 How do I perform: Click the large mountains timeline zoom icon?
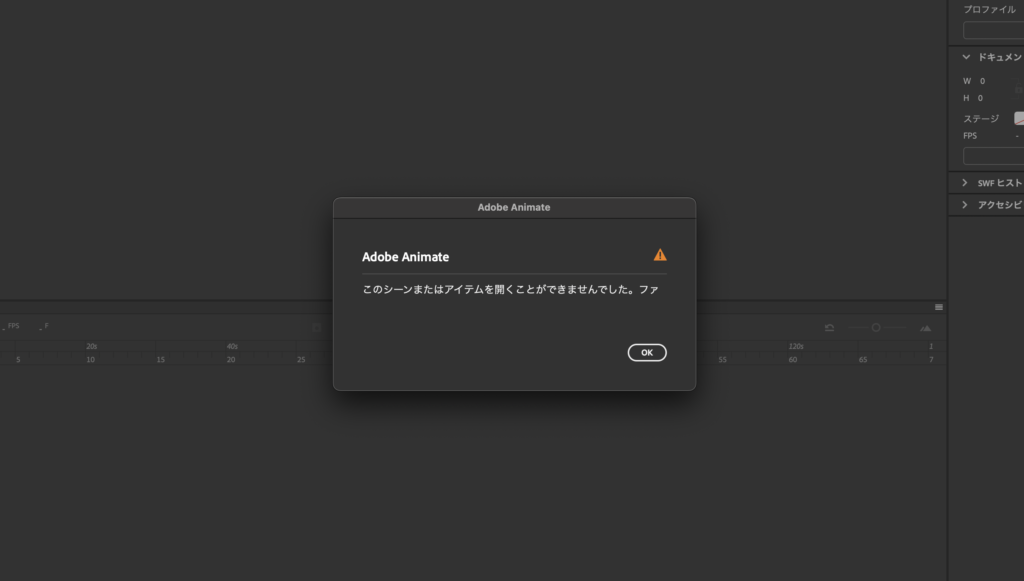[925, 328]
